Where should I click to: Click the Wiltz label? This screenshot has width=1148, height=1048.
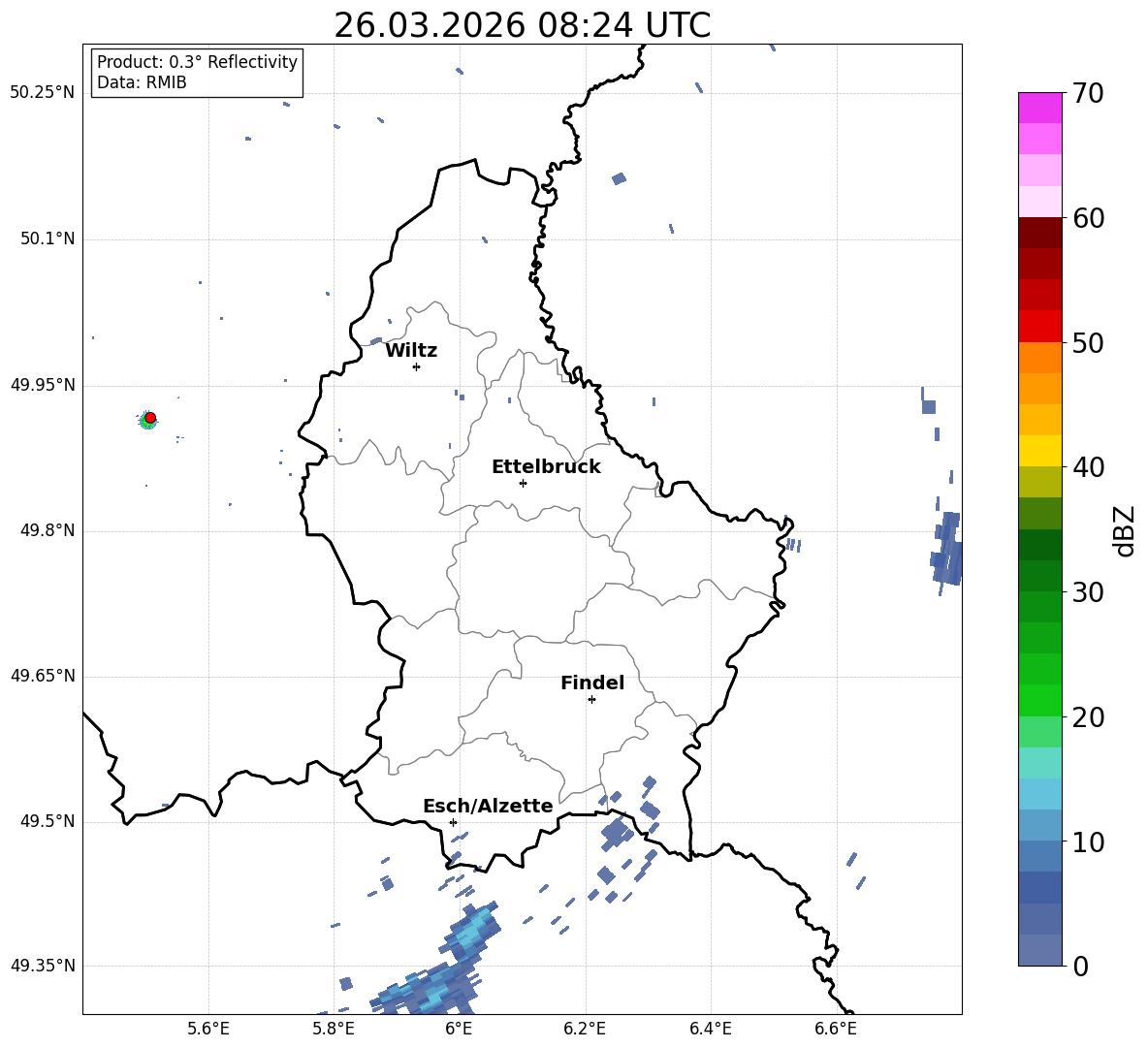coord(411,351)
